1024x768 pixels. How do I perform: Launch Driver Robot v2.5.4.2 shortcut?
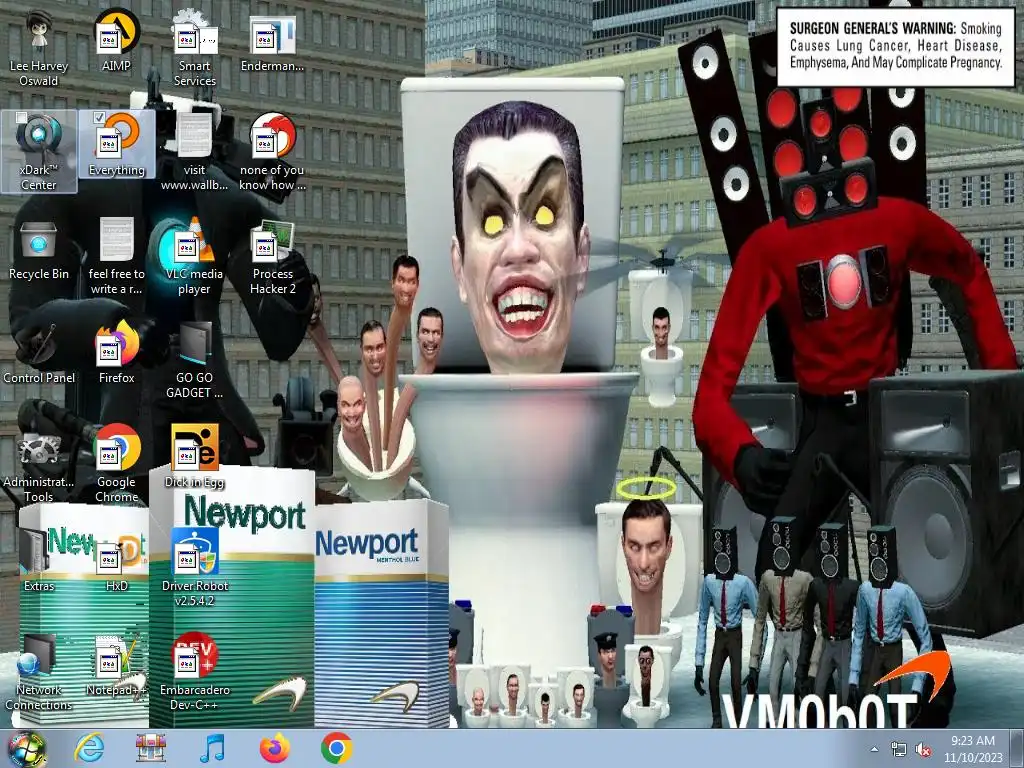coord(195,568)
